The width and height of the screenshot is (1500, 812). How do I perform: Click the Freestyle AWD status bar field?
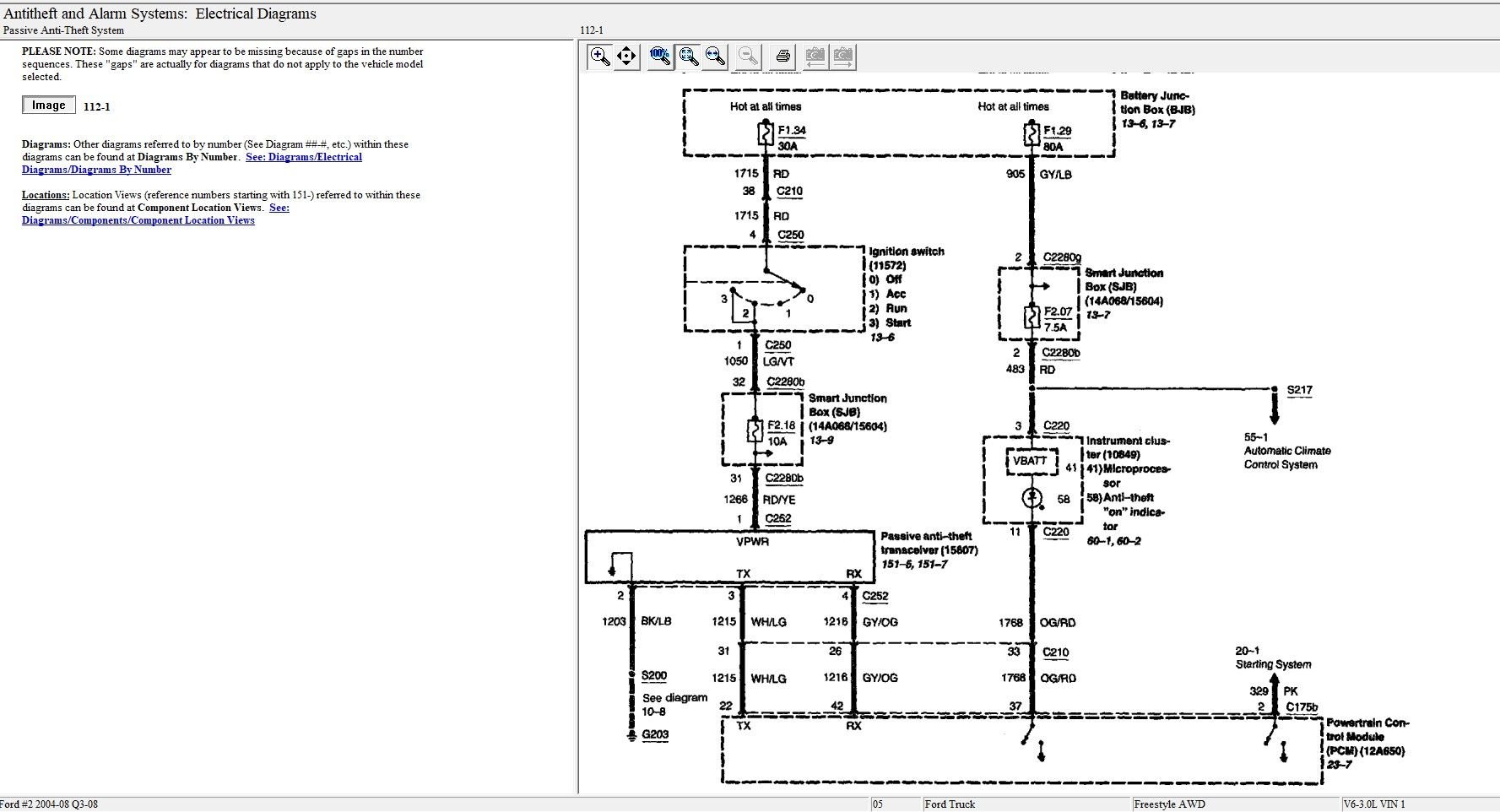1169,804
